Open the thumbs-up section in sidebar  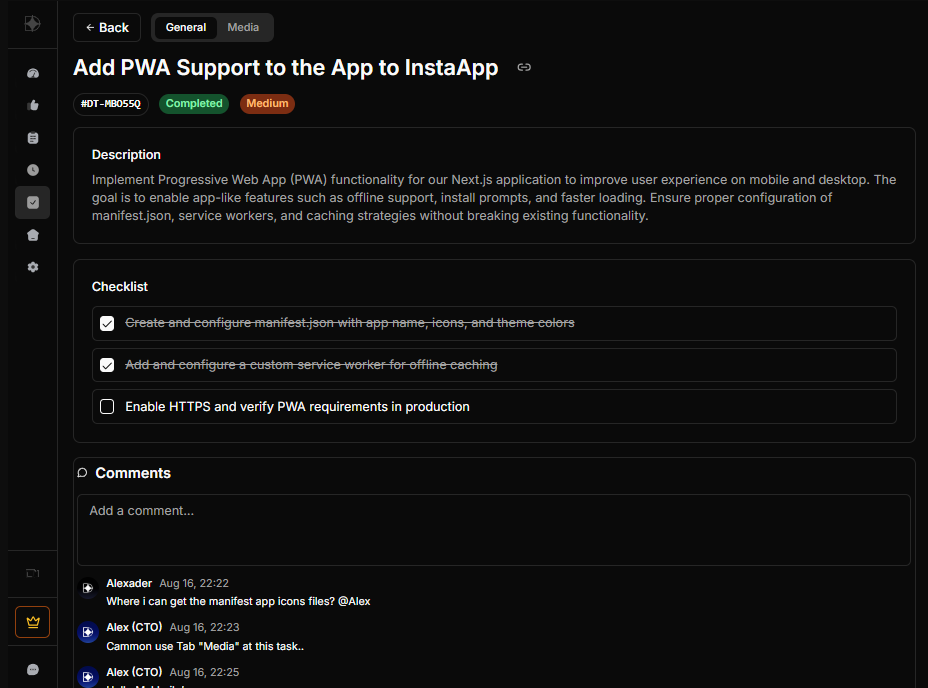click(x=33, y=105)
